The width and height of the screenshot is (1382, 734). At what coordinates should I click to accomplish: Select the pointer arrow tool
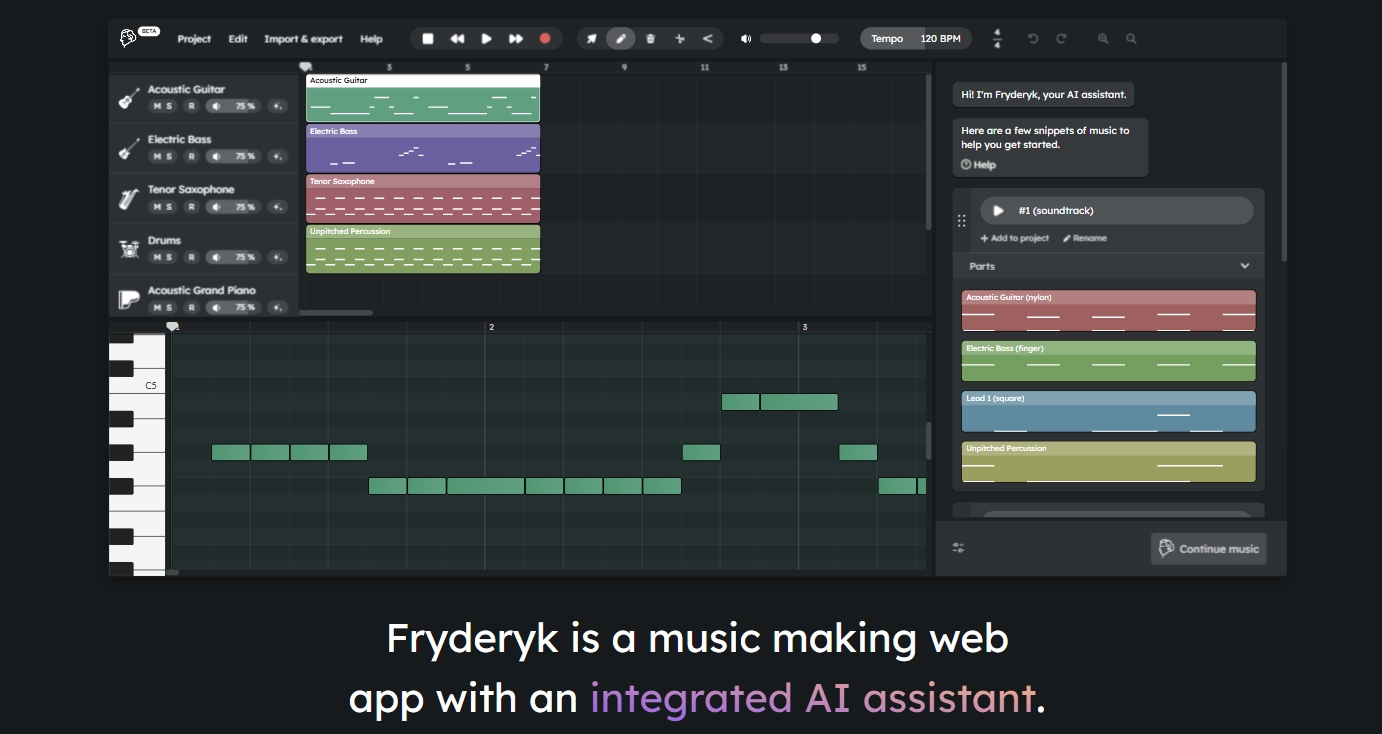pos(592,39)
